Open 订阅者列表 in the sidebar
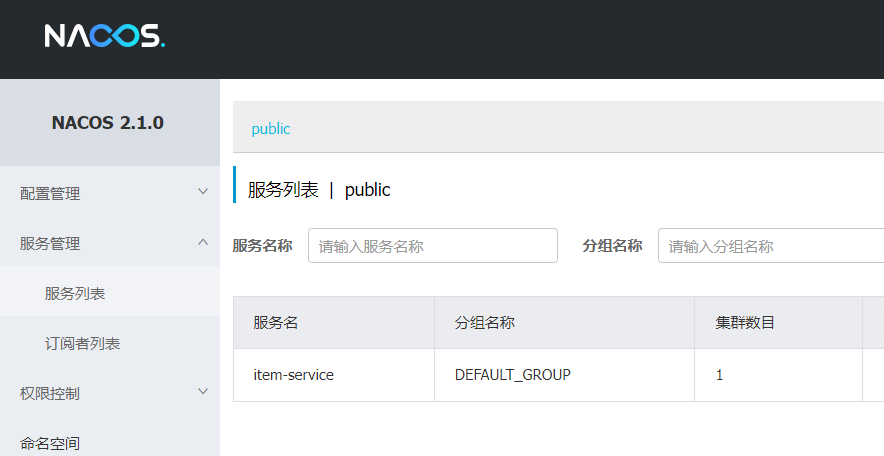Viewport: 884px width, 456px height. [82, 343]
